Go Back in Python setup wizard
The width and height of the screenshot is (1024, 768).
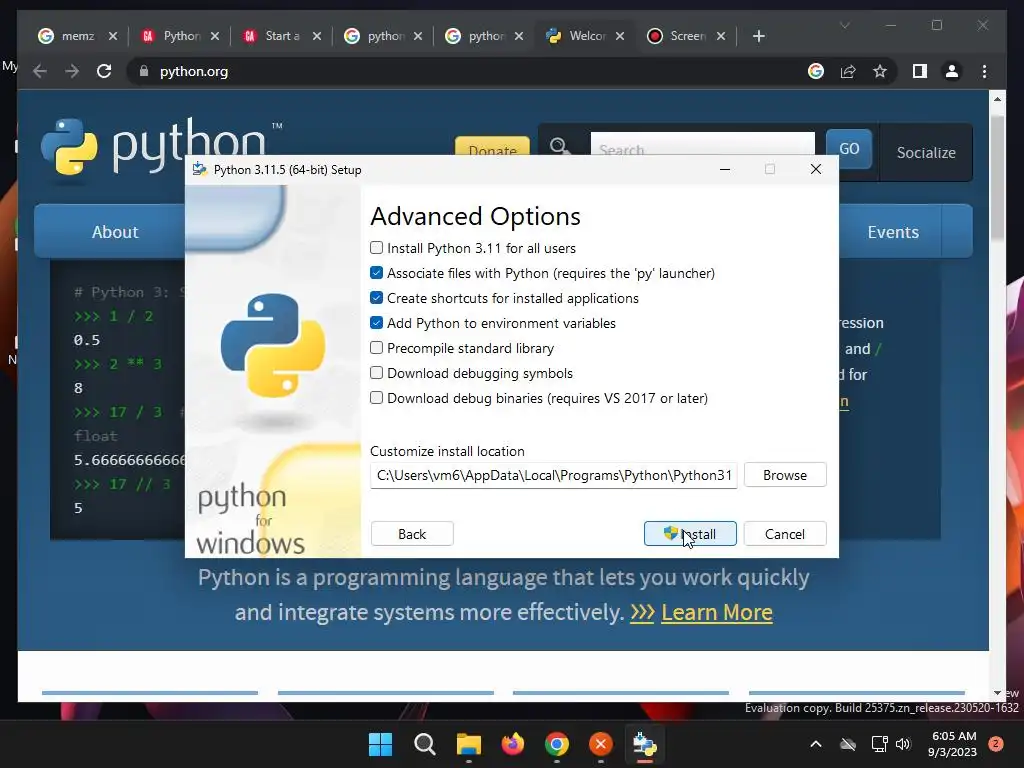tap(412, 534)
